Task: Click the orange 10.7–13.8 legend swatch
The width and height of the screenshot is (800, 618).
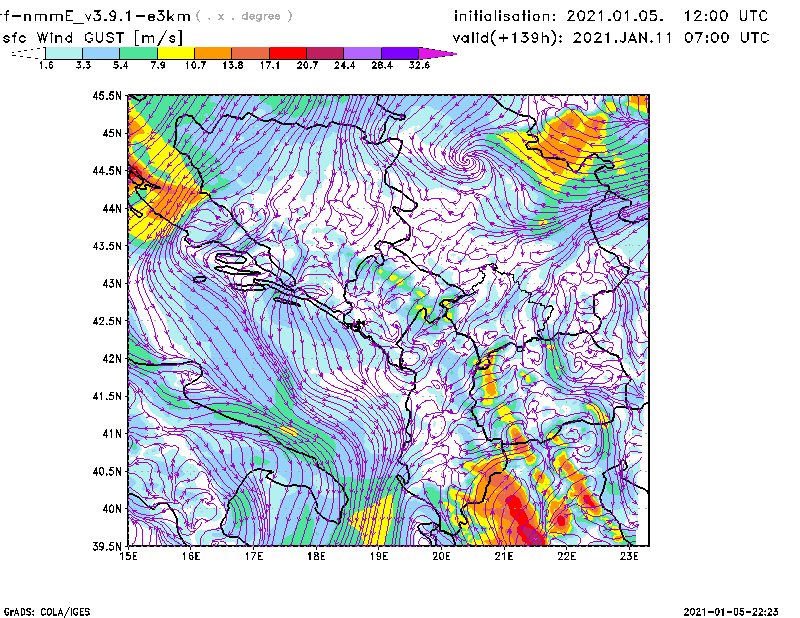Action: click(213, 53)
